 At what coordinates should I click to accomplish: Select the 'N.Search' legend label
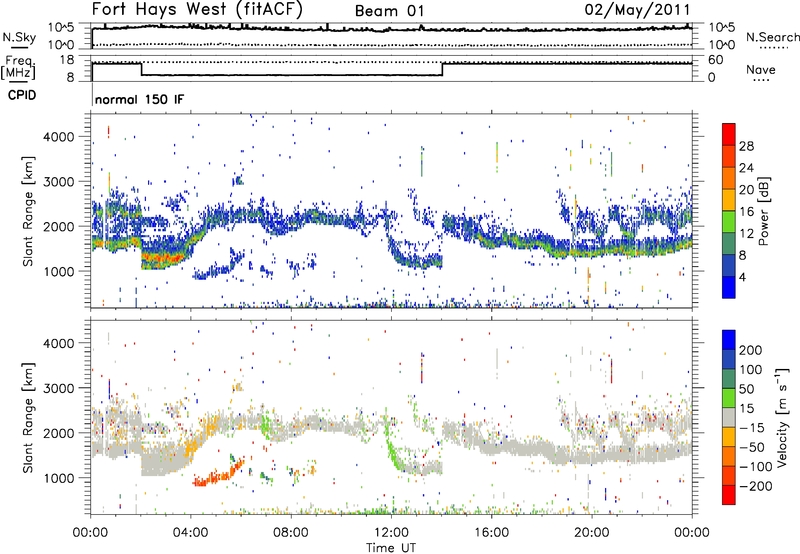click(772, 37)
